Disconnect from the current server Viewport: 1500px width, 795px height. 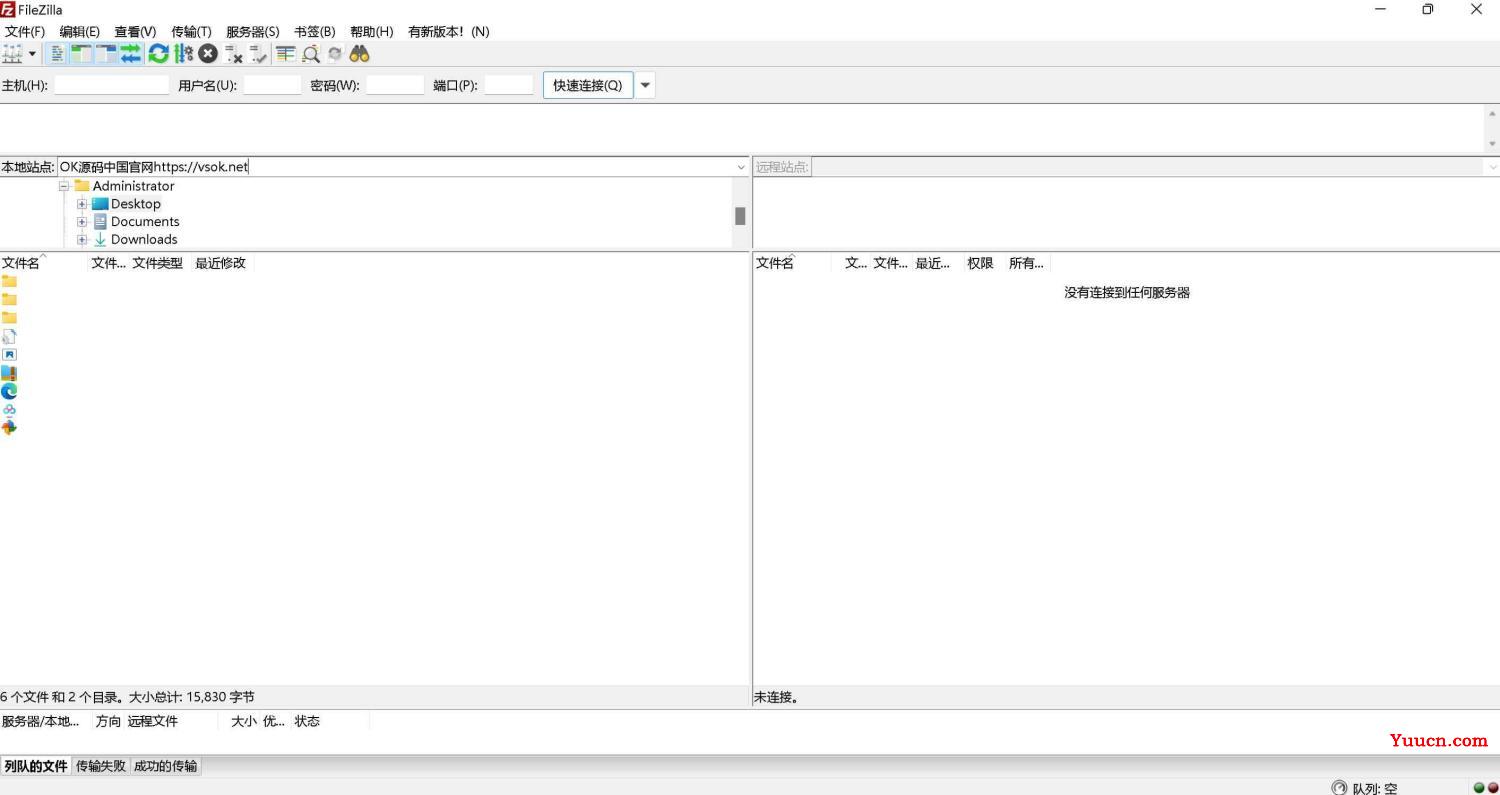[x=234, y=54]
